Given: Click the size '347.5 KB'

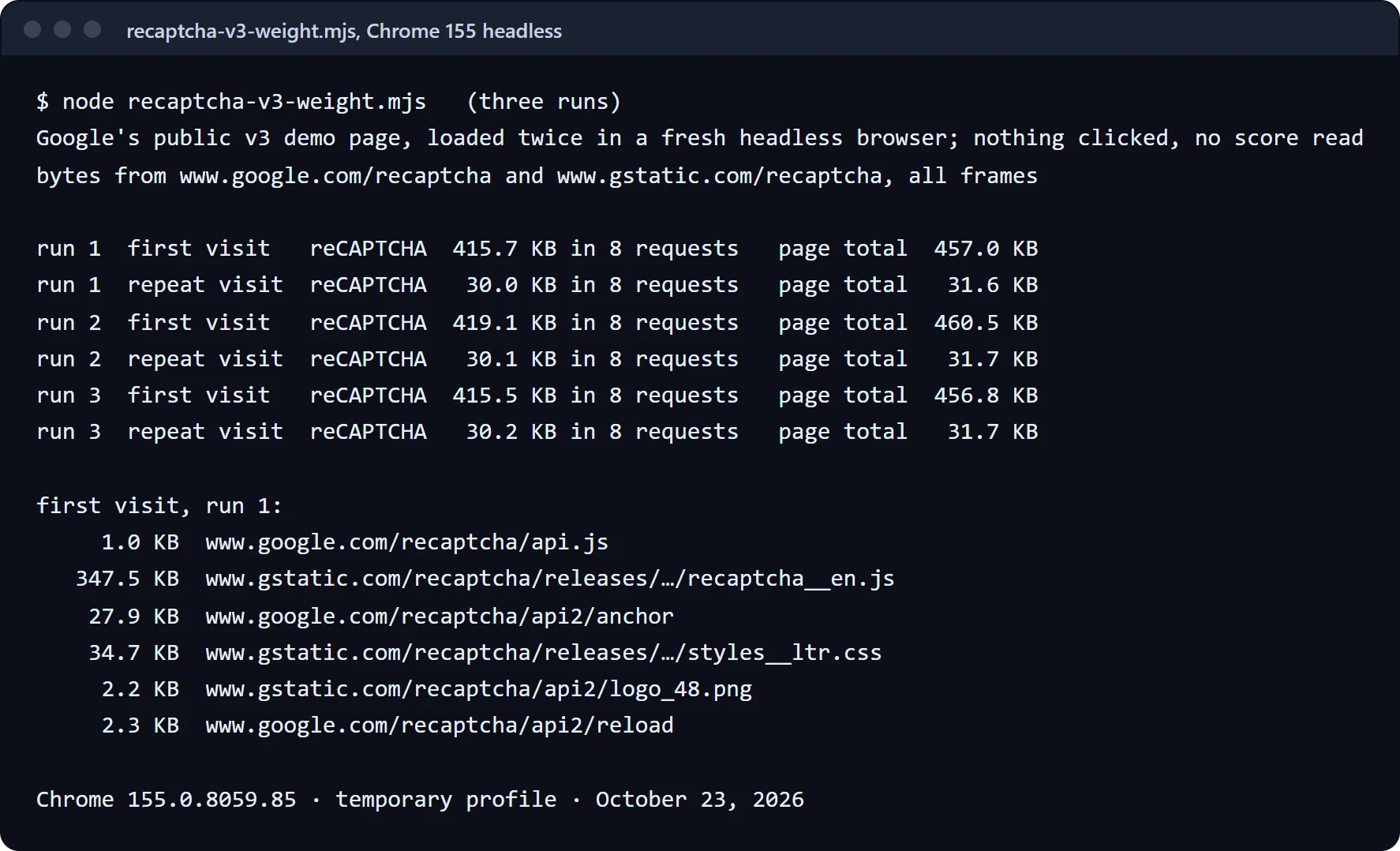Looking at the screenshot, I should point(127,579).
